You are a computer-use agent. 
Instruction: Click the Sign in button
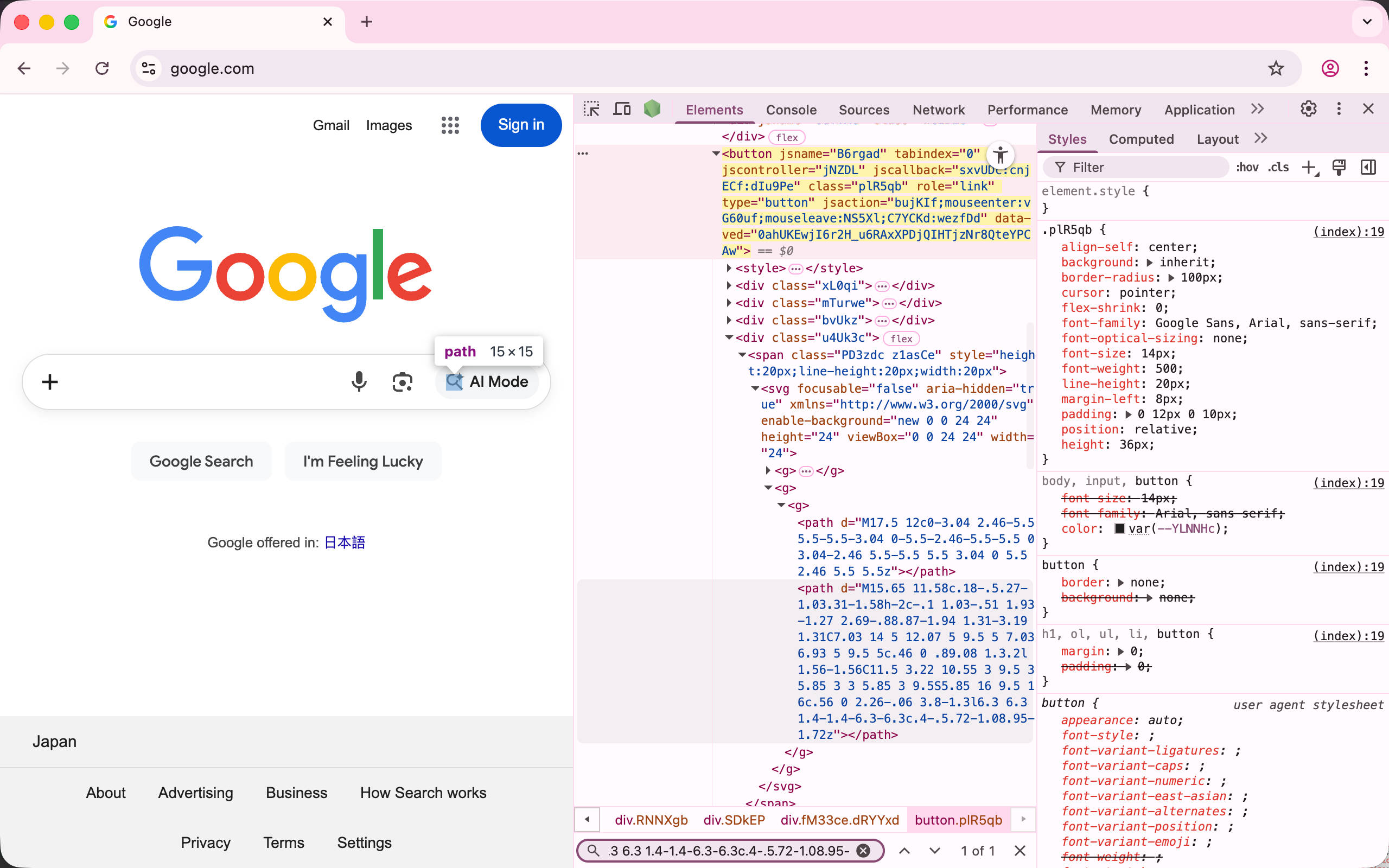tap(520, 125)
